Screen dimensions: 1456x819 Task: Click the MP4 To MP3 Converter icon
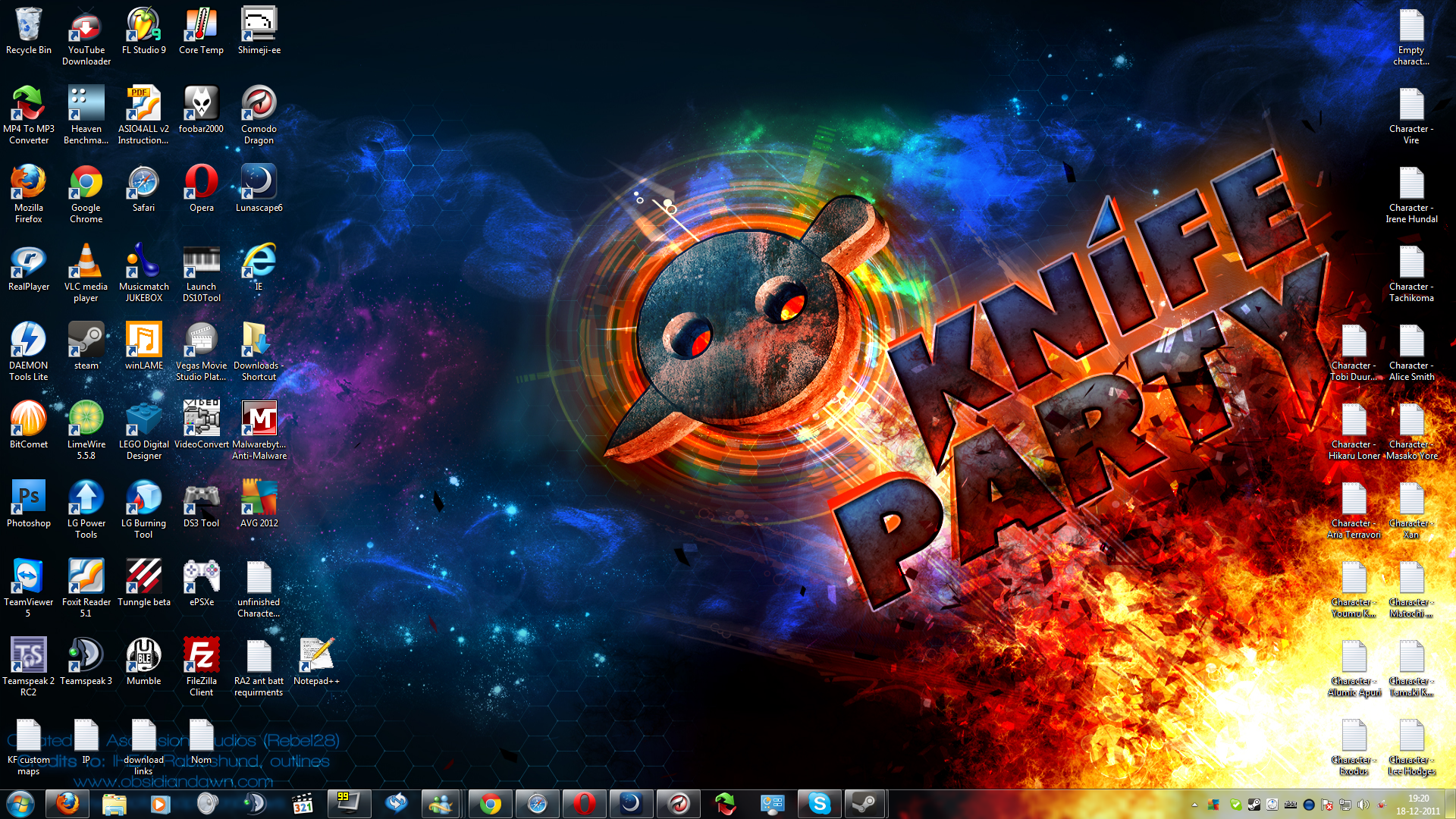point(29,116)
